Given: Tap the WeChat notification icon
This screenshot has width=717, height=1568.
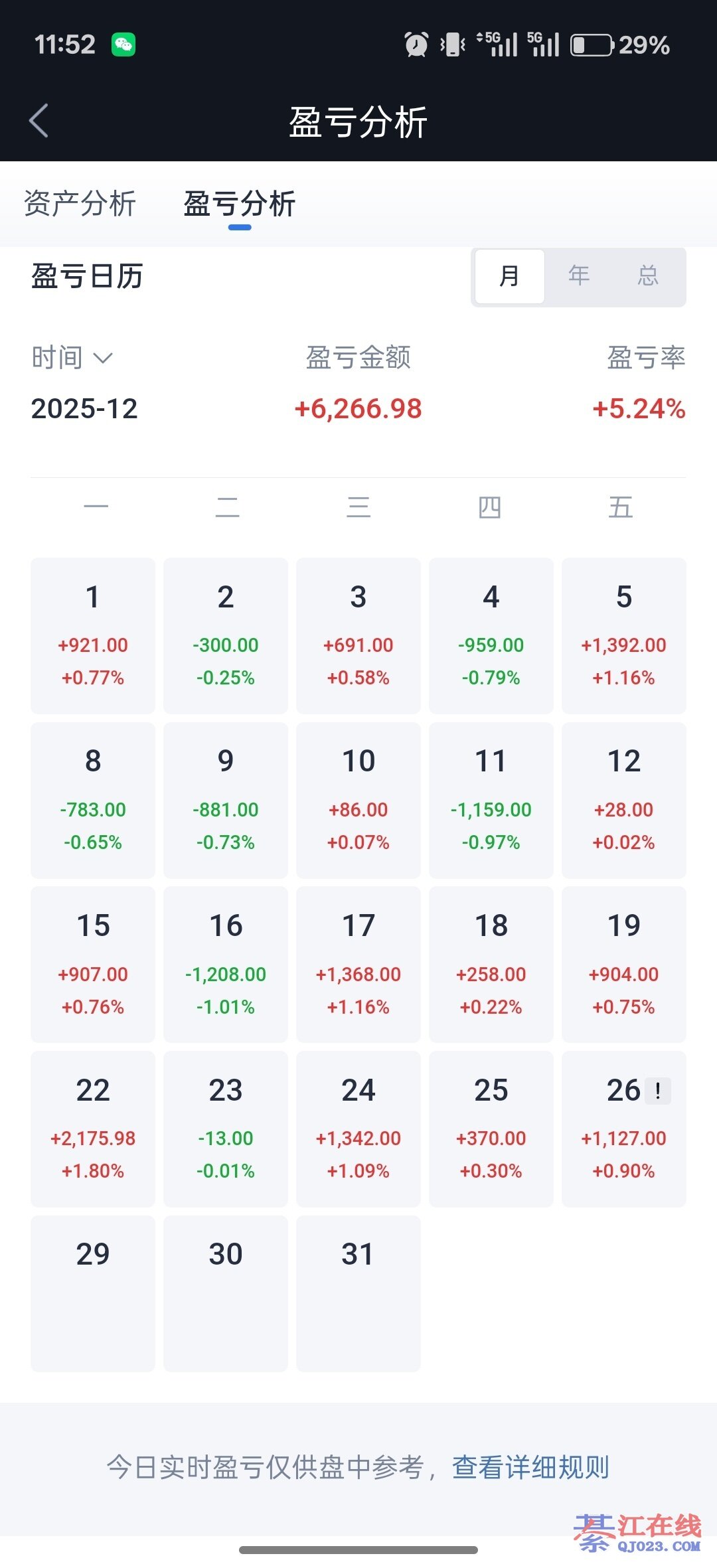Looking at the screenshot, I should click(123, 45).
